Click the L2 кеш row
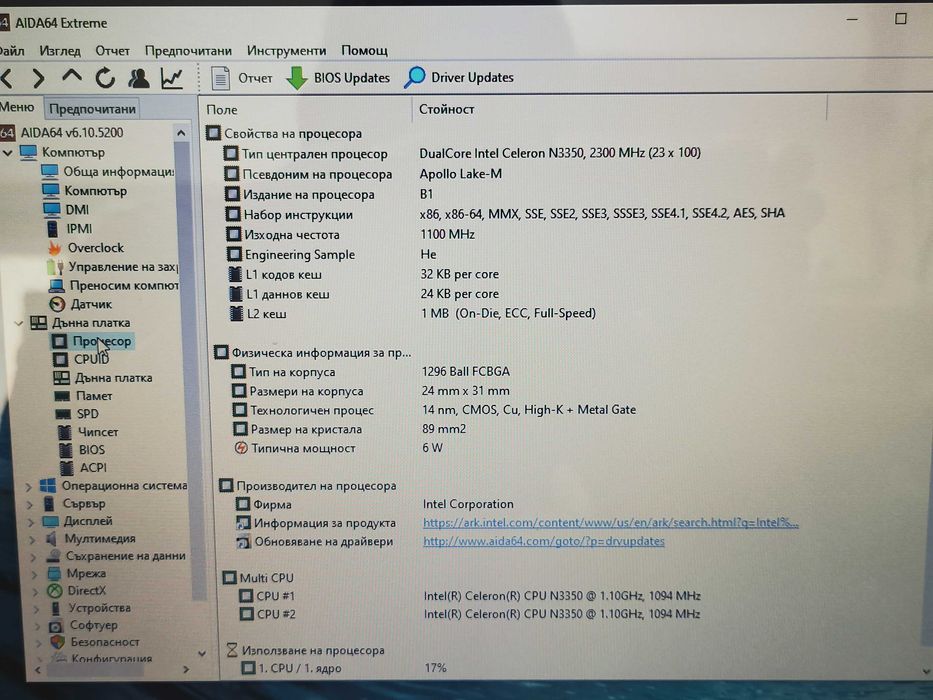Screen dimensions: 933x700 click(x=412, y=313)
